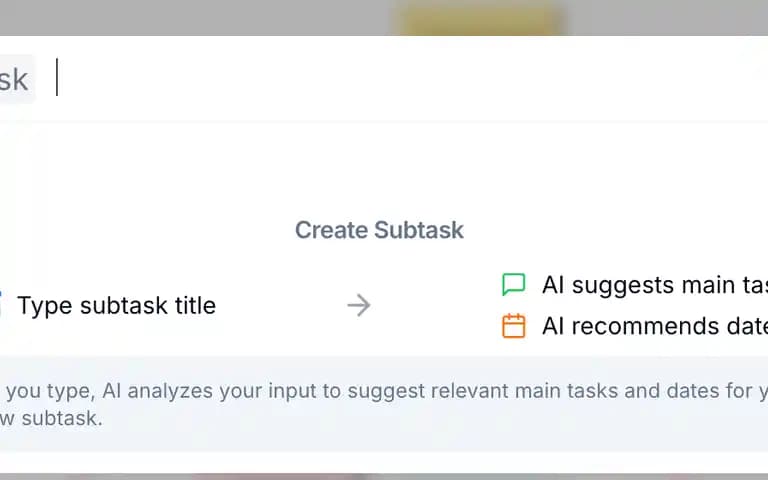This screenshot has height=480, width=768.
Task: Dismiss the dialog via the dimmed backdrop above
Action: [196, 17]
